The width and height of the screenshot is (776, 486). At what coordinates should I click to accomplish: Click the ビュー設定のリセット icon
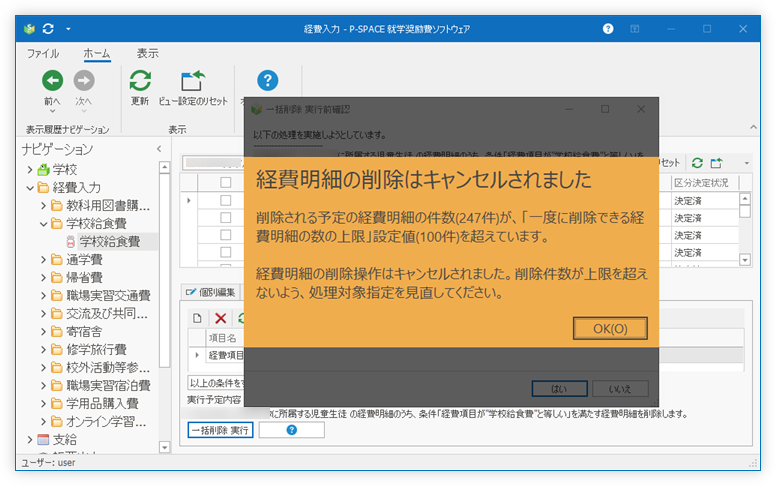click(x=193, y=81)
